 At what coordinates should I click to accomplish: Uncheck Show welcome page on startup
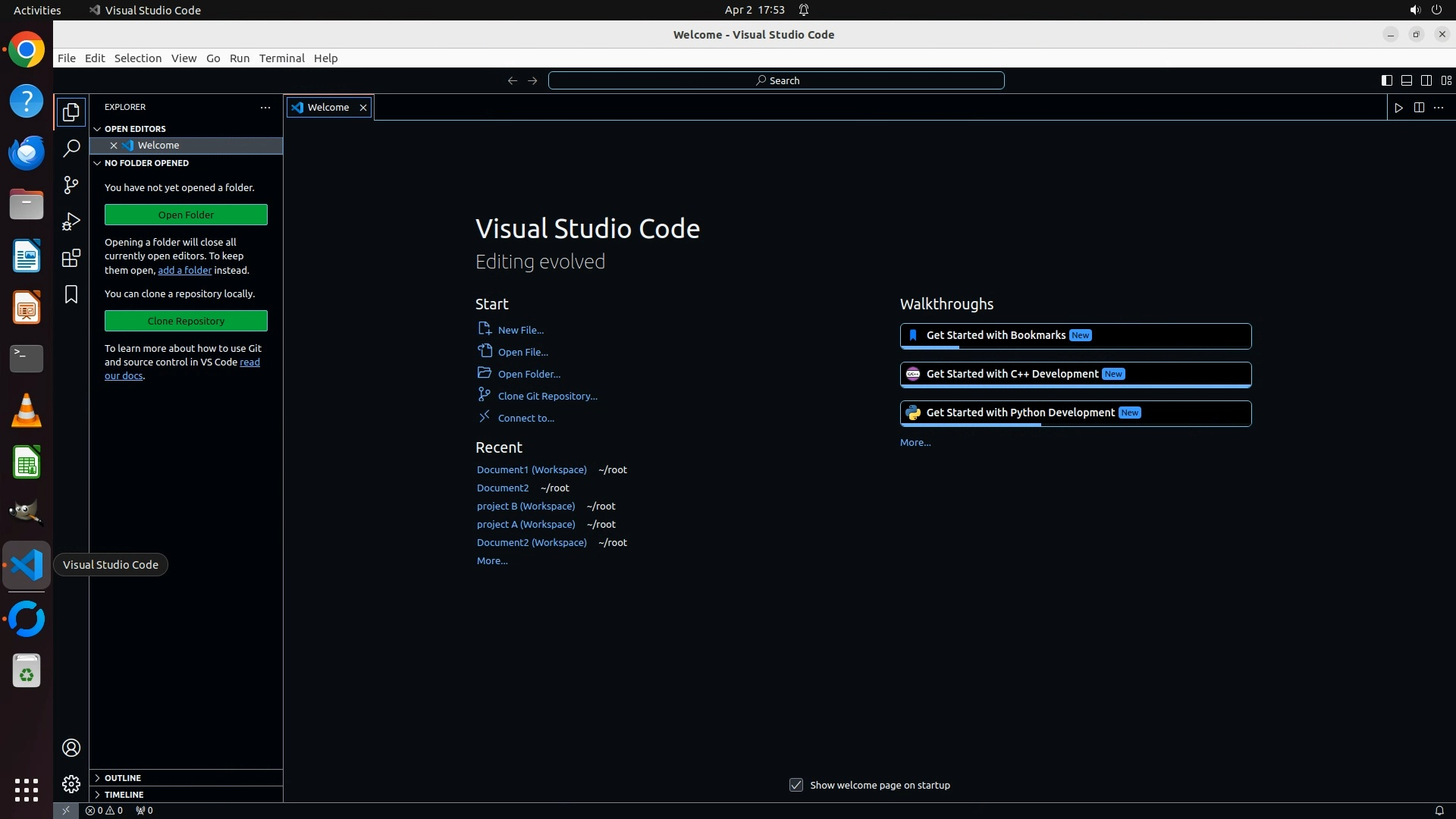coord(796,785)
